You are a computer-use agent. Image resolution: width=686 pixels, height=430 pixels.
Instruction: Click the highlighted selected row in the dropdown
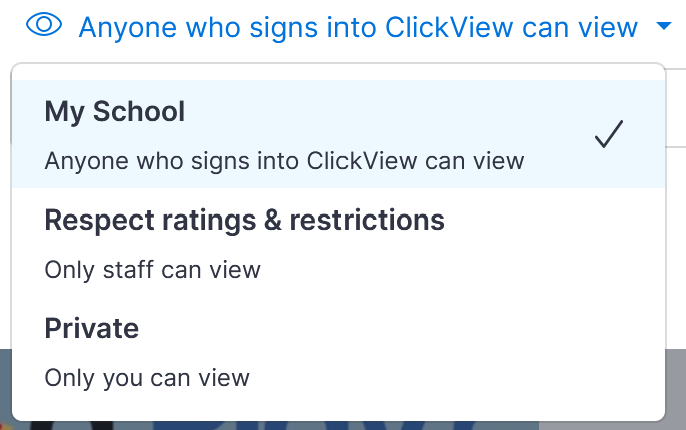tap(338, 134)
